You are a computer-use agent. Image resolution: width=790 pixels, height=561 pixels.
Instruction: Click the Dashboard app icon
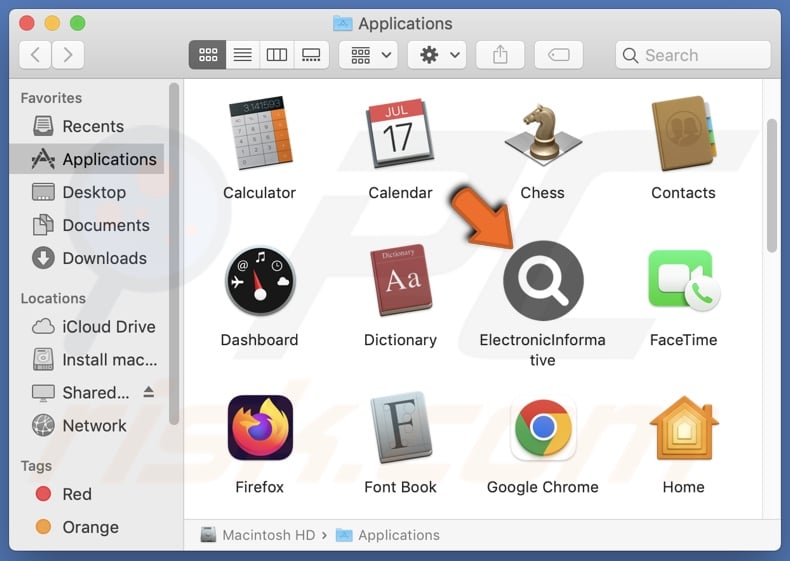pos(260,281)
